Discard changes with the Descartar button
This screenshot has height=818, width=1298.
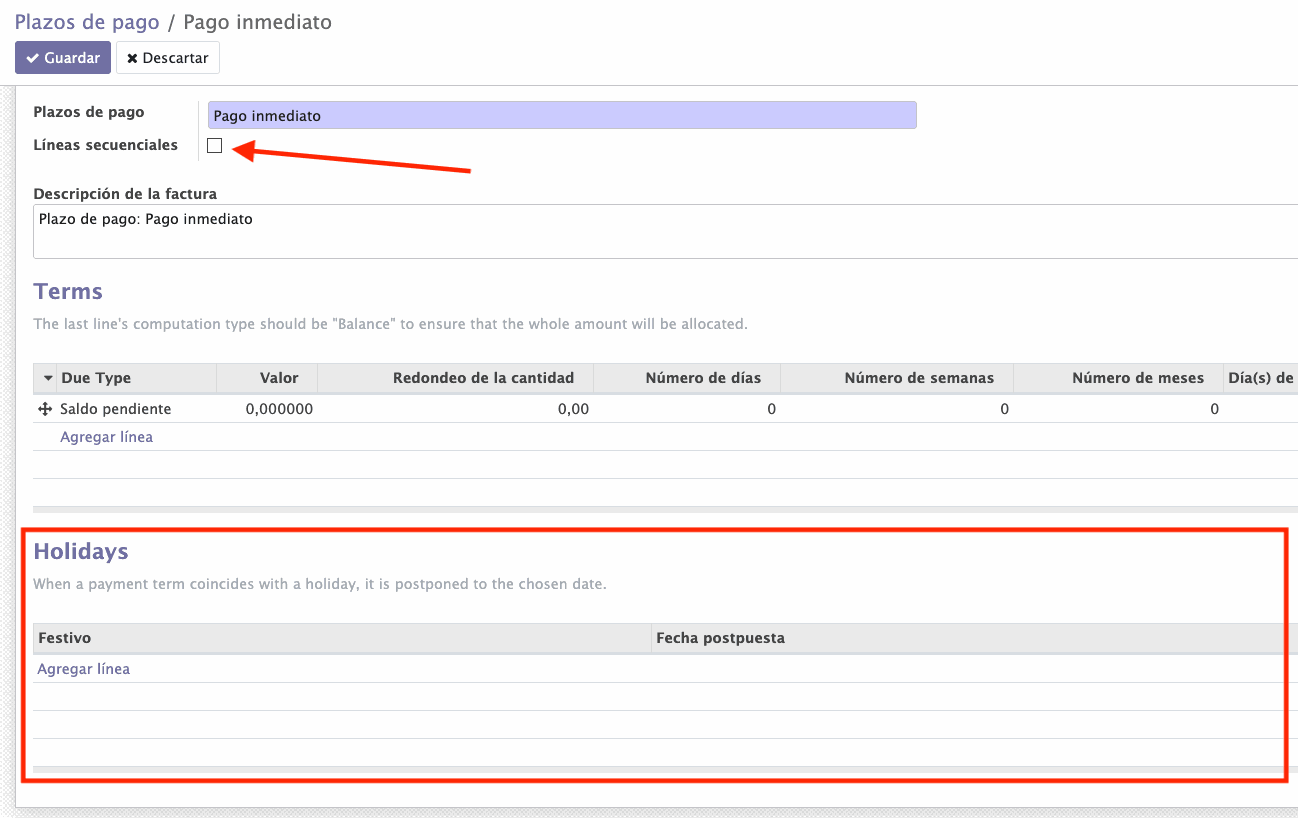pyautogui.click(x=167, y=58)
